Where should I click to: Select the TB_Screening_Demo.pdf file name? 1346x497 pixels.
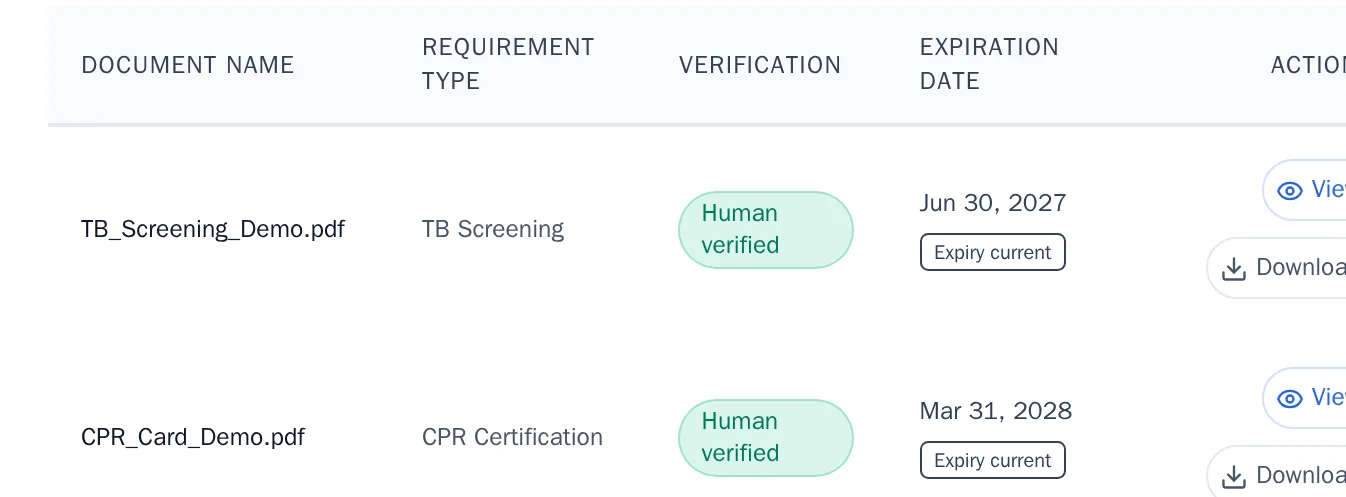(213, 230)
